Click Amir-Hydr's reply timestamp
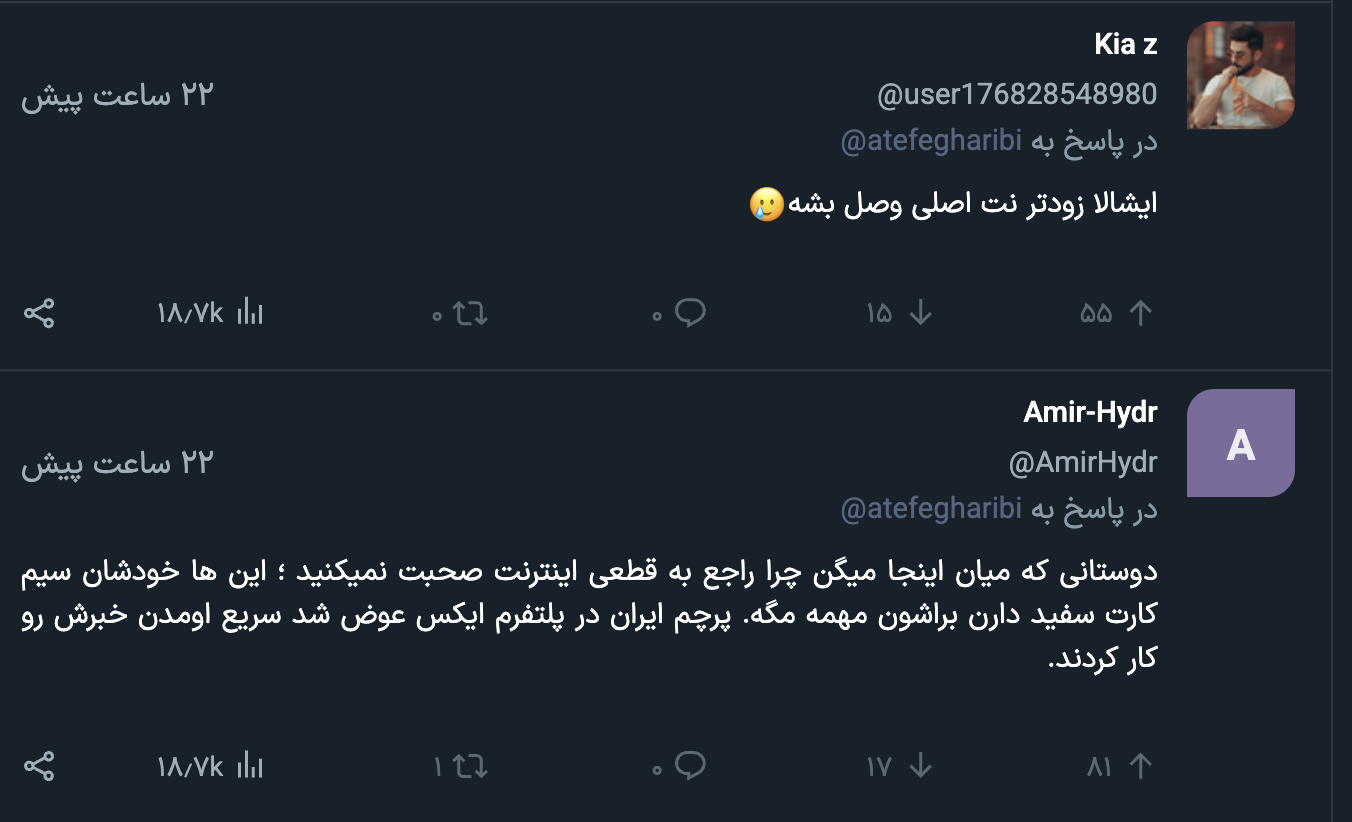The height and width of the screenshot is (822, 1352). [118, 463]
